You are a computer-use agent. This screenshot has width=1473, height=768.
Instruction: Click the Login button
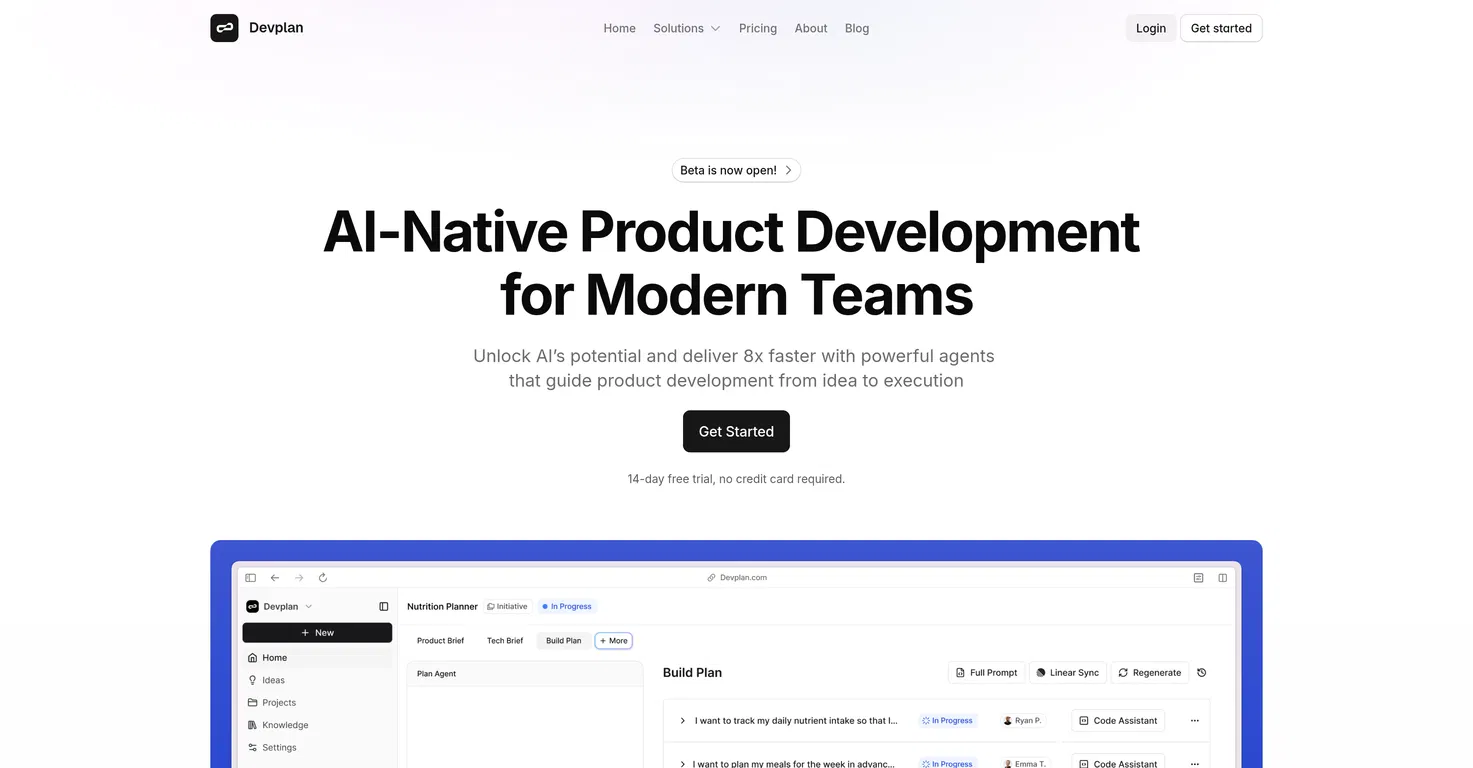point(1150,28)
